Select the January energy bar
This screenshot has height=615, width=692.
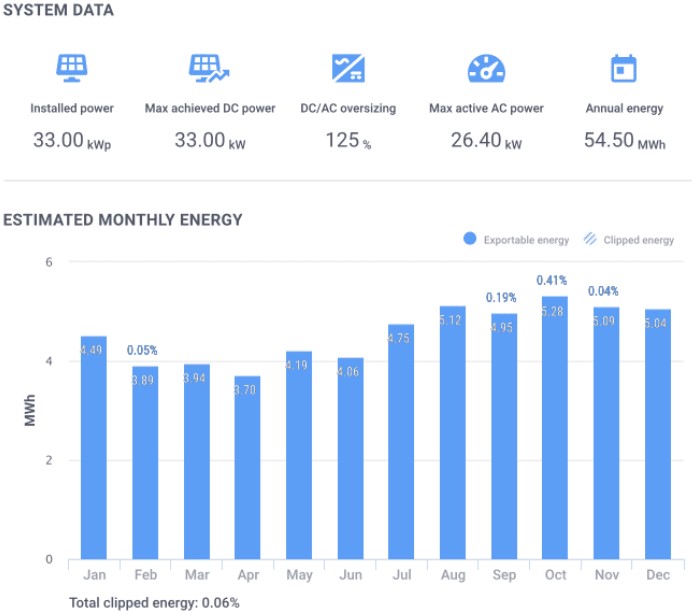94,450
